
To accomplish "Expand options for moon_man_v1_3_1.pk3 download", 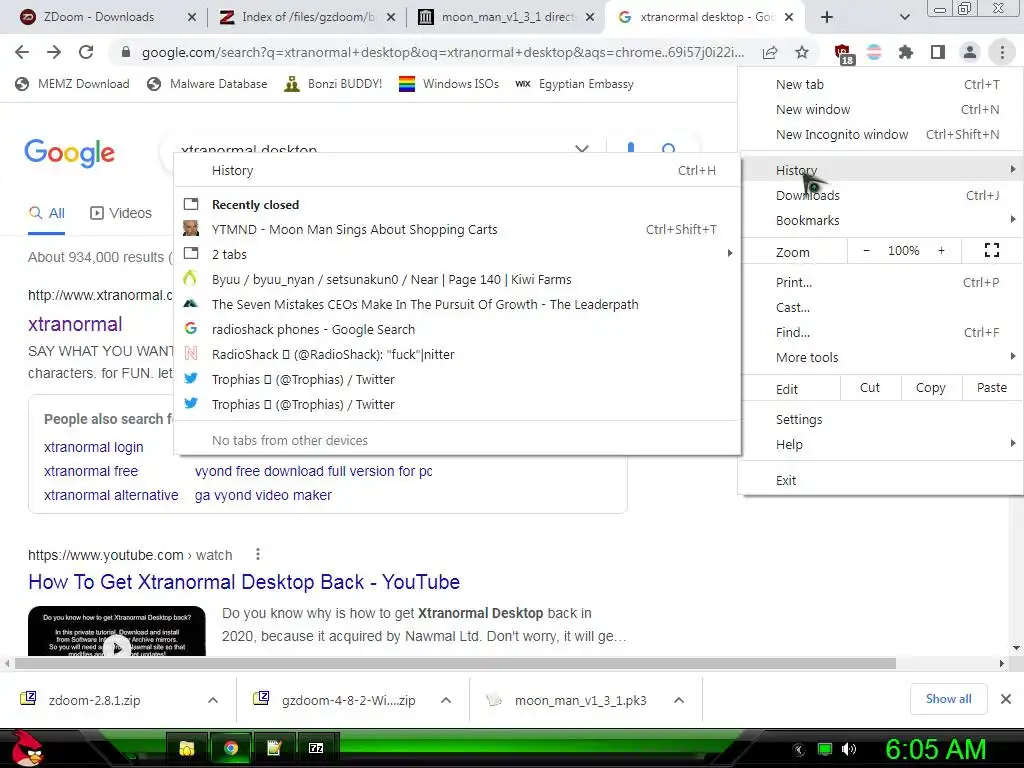I will click(679, 700).
